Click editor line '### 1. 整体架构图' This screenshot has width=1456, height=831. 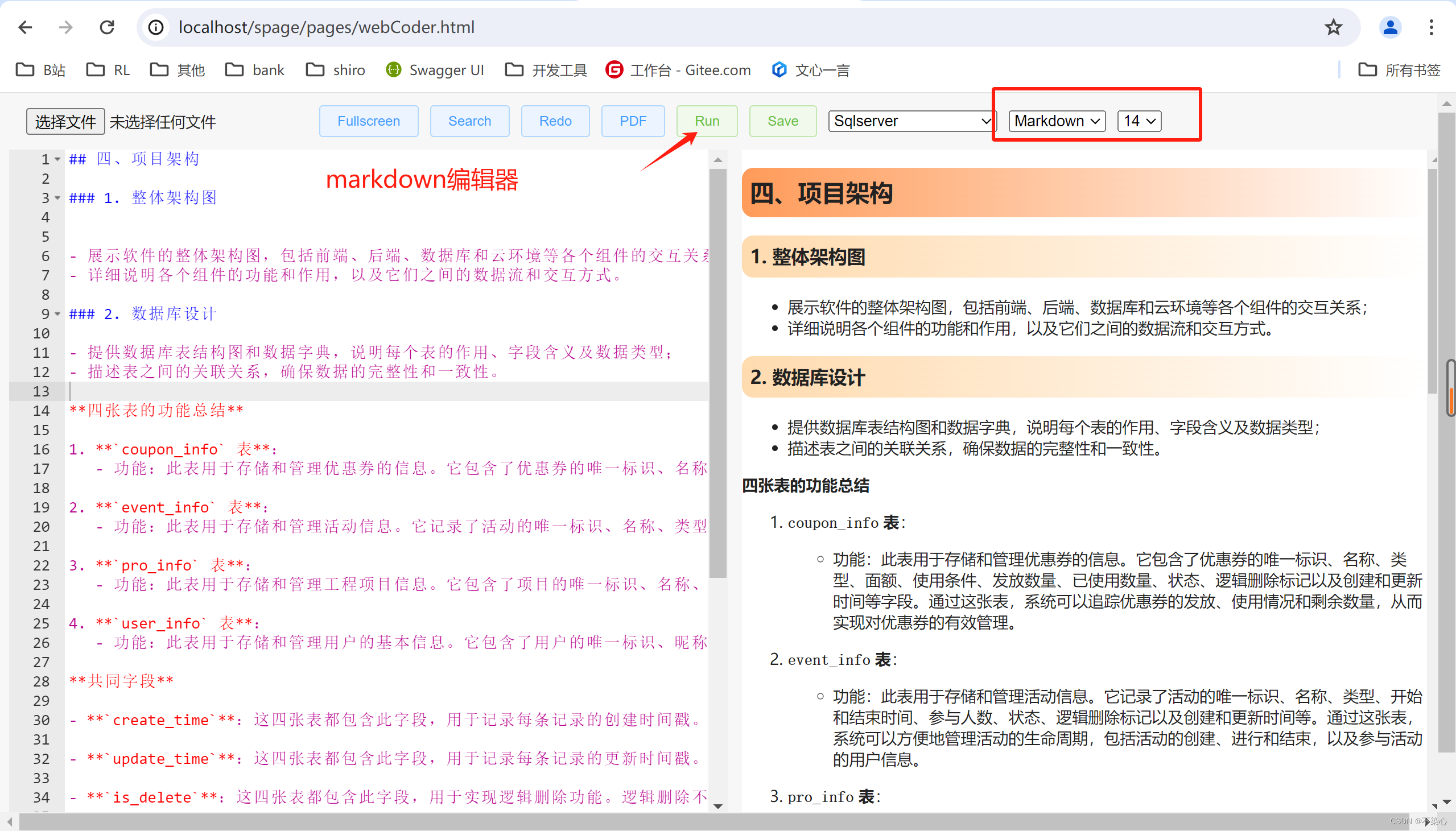tap(143, 198)
